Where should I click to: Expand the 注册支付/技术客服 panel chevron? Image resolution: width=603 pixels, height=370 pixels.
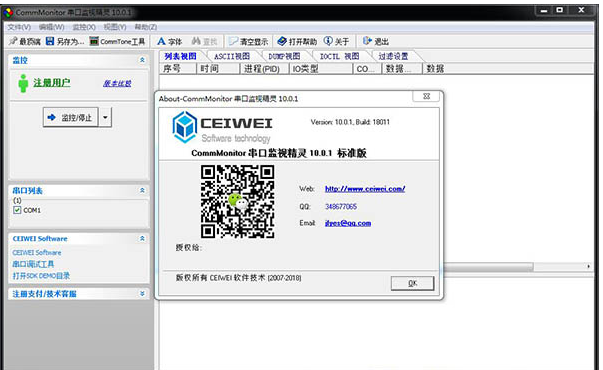tap(142, 293)
